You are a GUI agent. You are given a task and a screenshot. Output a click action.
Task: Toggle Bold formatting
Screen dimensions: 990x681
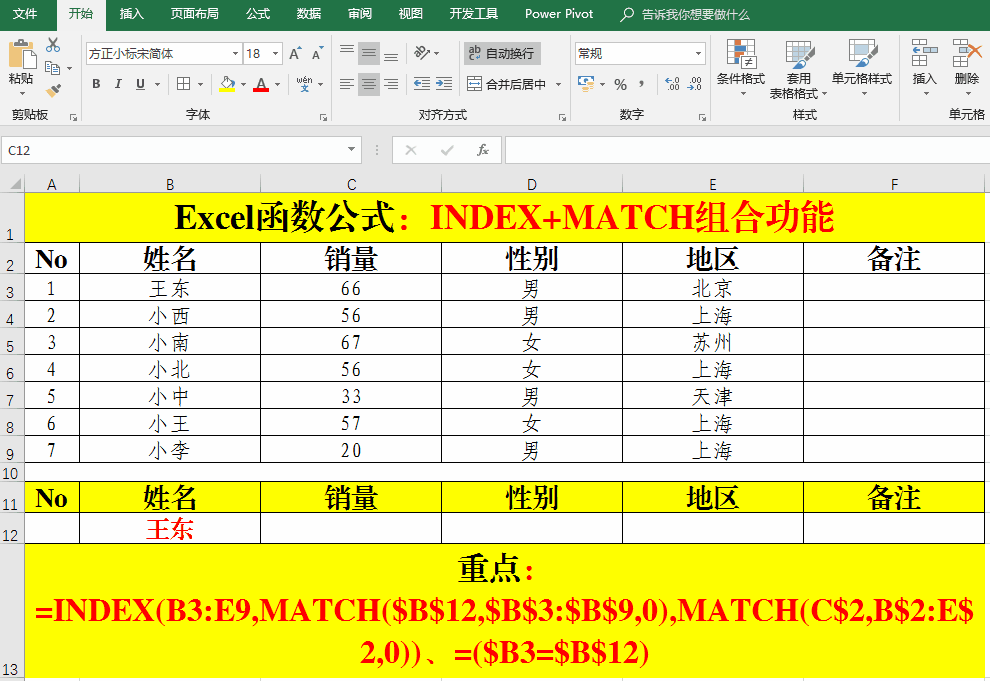96,84
